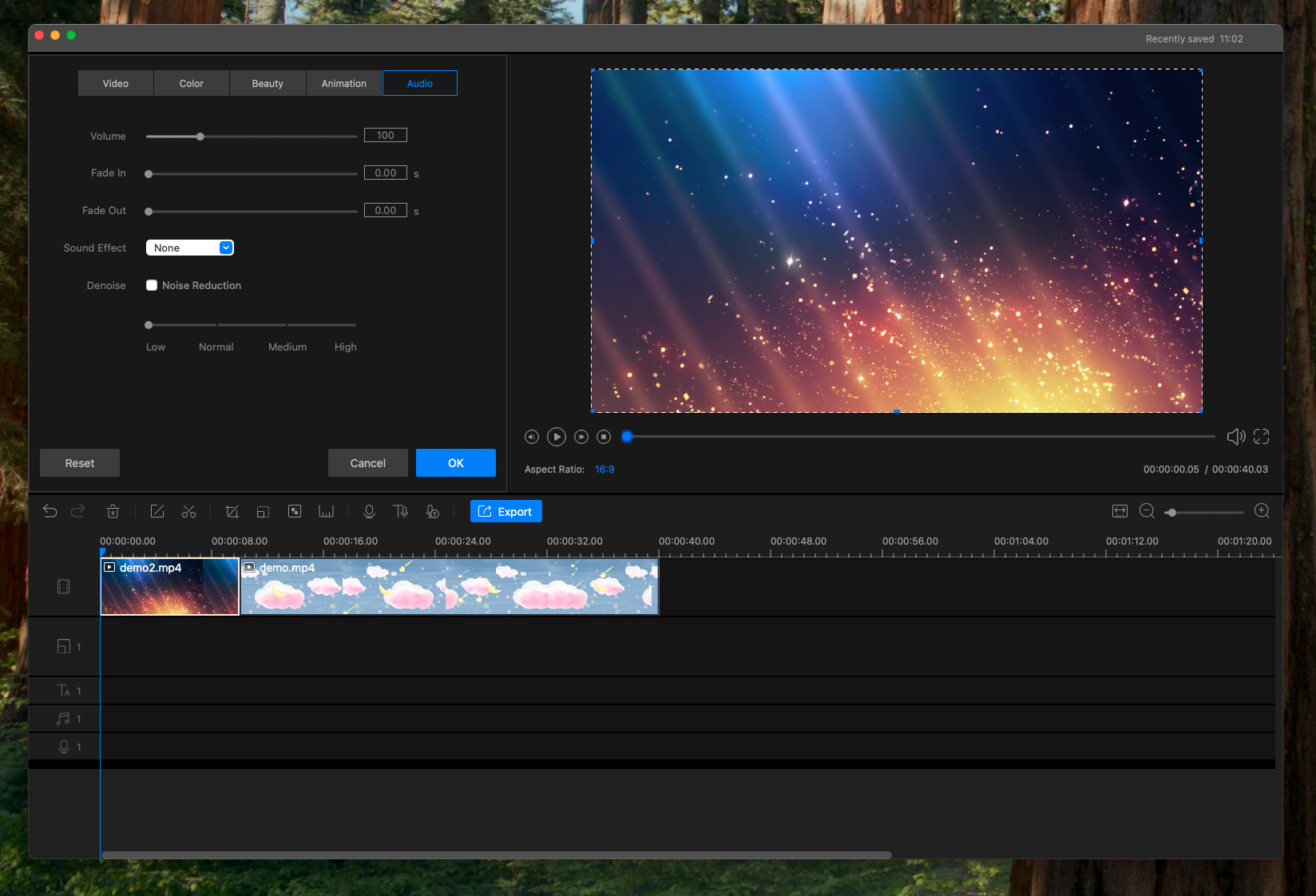The width and height of the screenshot is (1316, 896).
Task: Enable the Noise Reduction checkbox
Action: [x=152, y=285]
